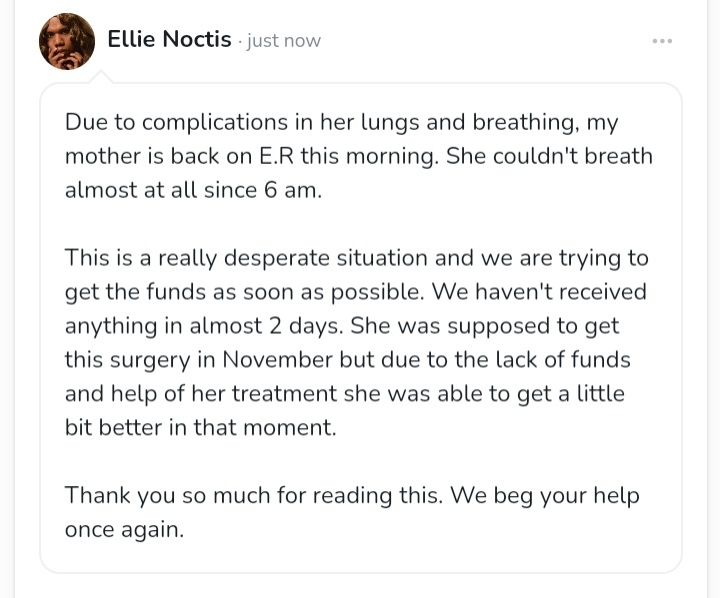This screenshot has height=598, width=720.
Task: Click the "We beg your help" sentence
Action: click(545, 495)
